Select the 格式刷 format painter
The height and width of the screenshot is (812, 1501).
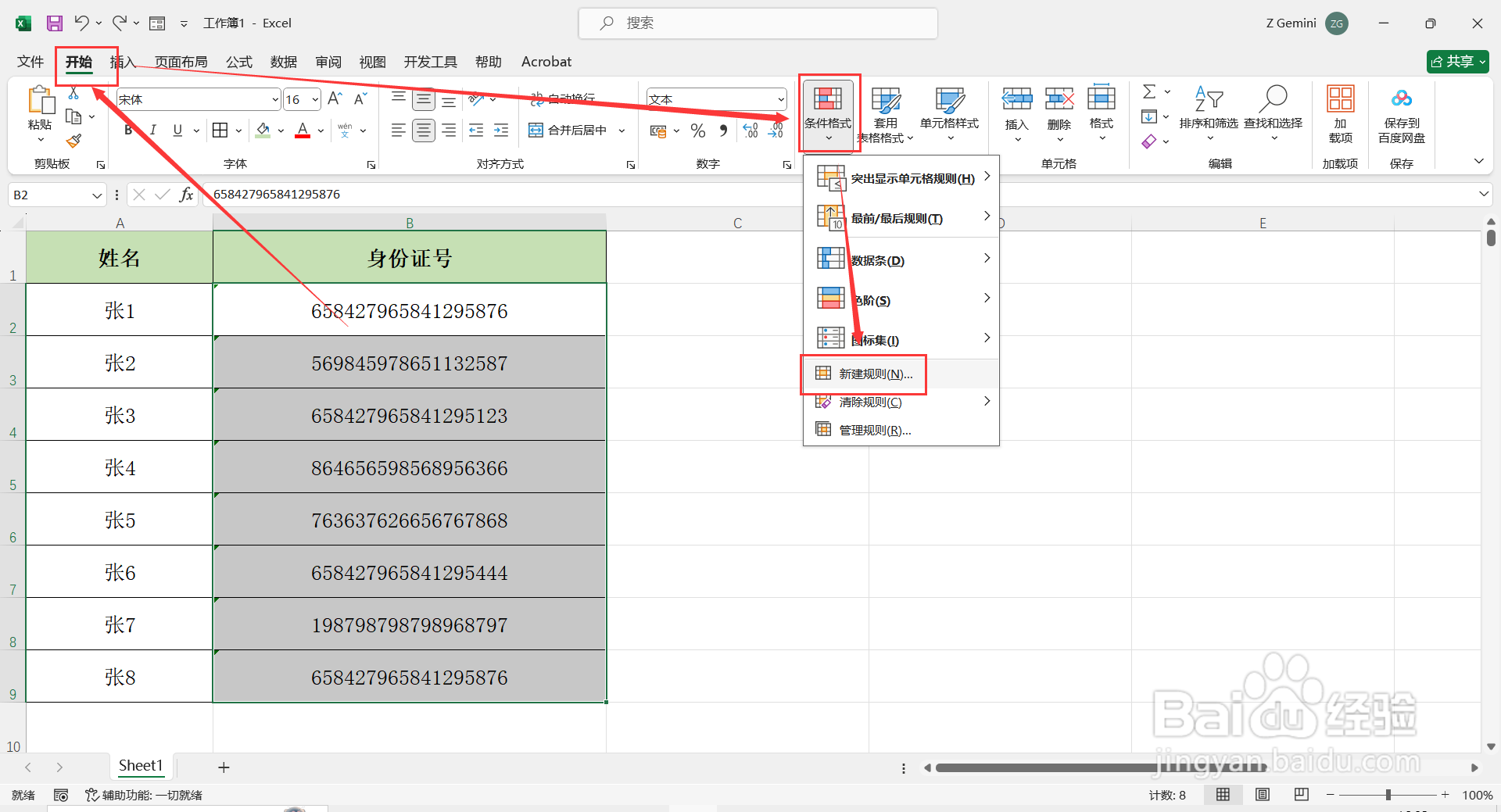[74, 141]
